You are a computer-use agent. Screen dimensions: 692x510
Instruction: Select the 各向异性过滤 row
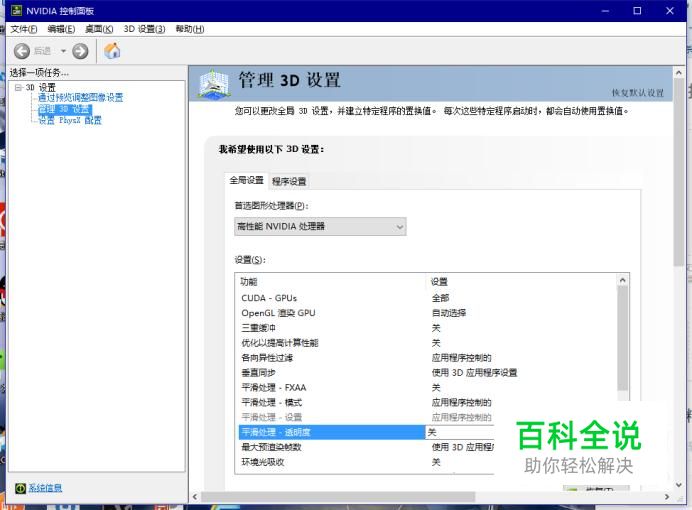click(429, 358)
